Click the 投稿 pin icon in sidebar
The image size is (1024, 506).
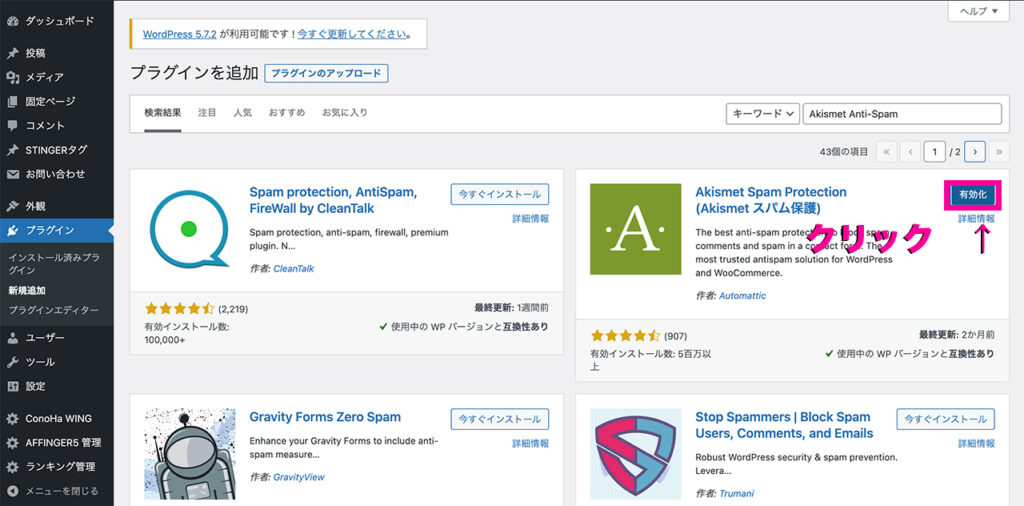tap(12, 53)
